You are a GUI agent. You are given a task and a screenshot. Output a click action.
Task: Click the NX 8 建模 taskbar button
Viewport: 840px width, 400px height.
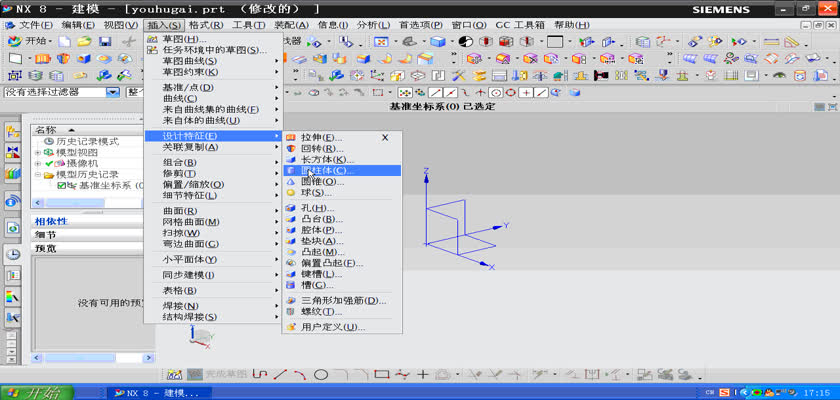click(x=159, y=393)
